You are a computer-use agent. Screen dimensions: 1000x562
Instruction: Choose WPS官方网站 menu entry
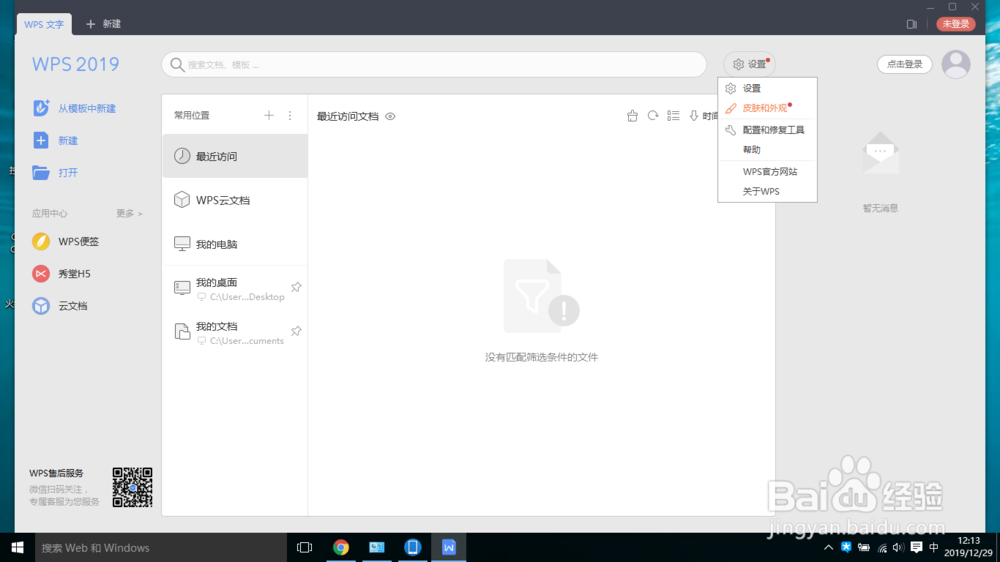767,171
